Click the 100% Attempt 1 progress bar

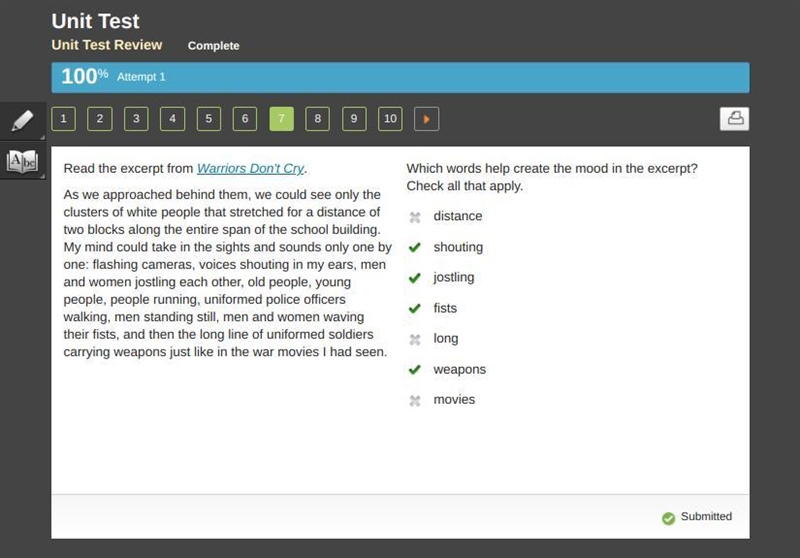[x=401, y=78]
